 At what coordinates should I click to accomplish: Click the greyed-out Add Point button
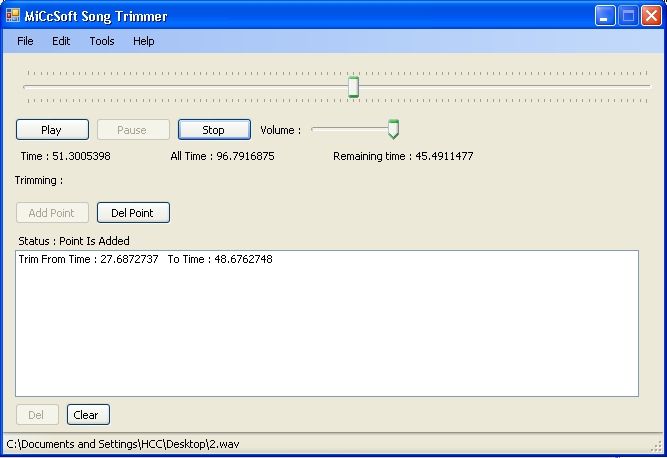point(52,213)
